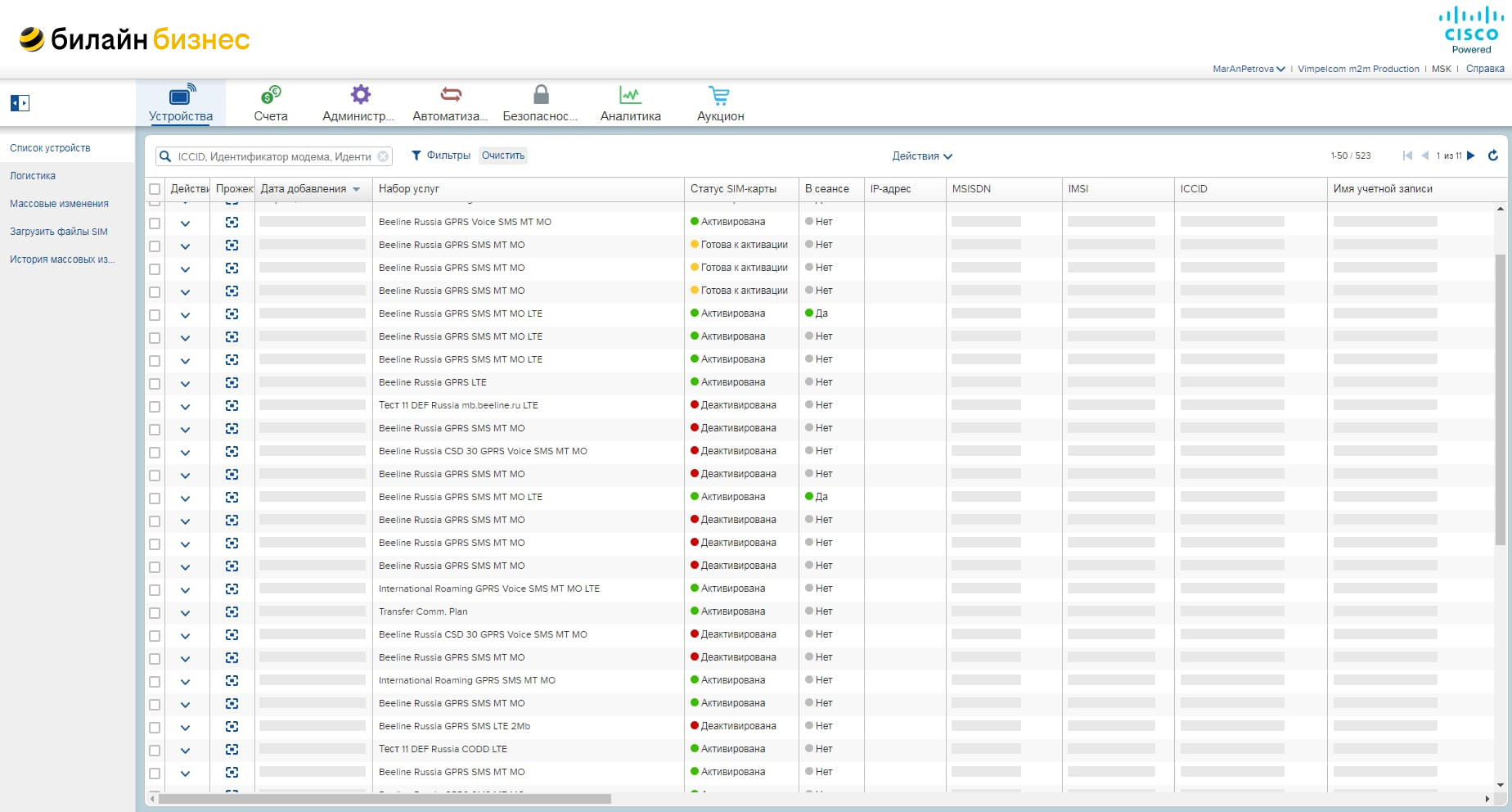Check the Тест 11 DEF Russia mb.beeline.ru LTE row
The width and height of the screenshot is (1512, 812).
pyautogui.click(x=155, y=406)
